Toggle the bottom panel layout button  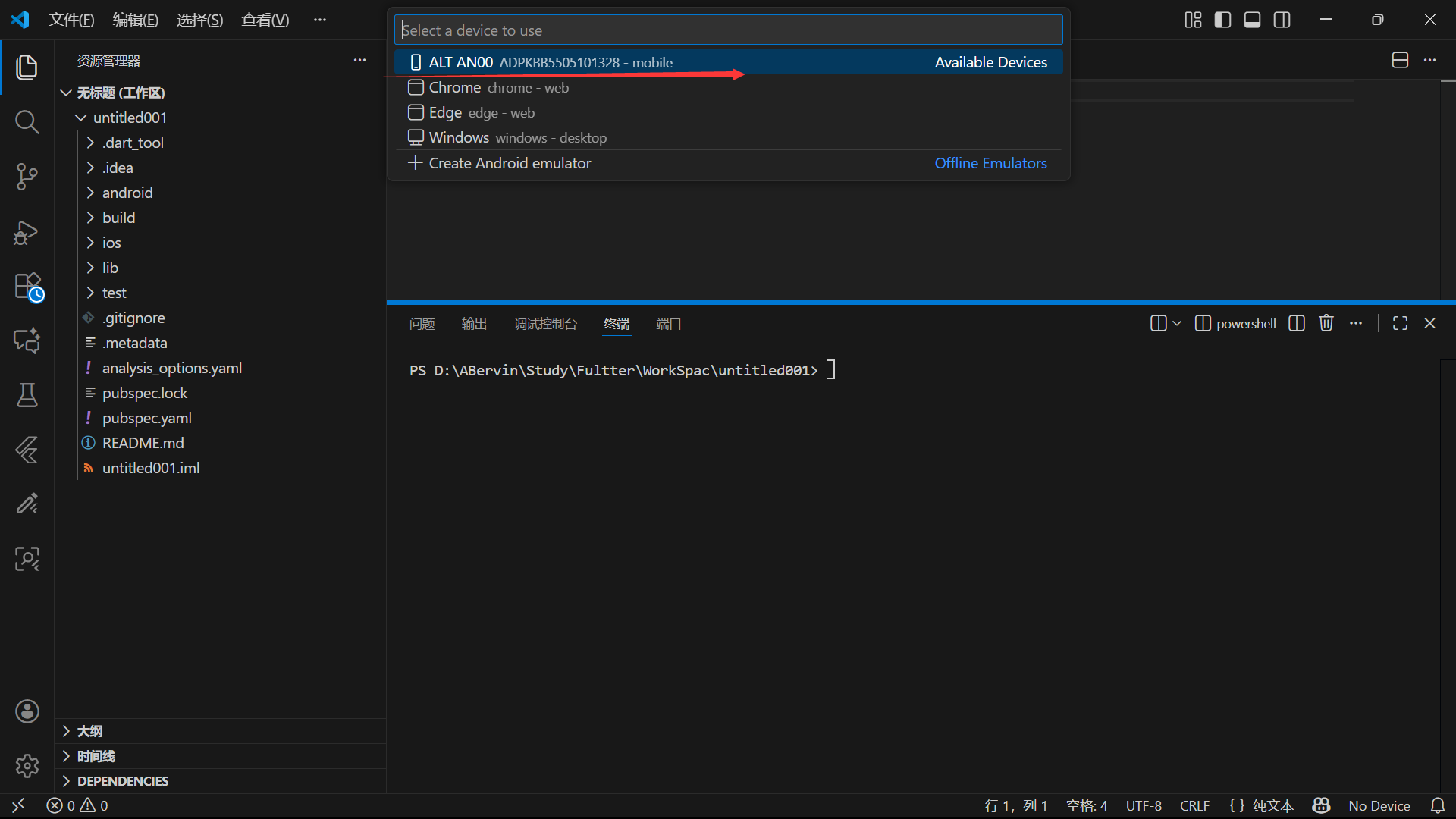point(1252,20)
